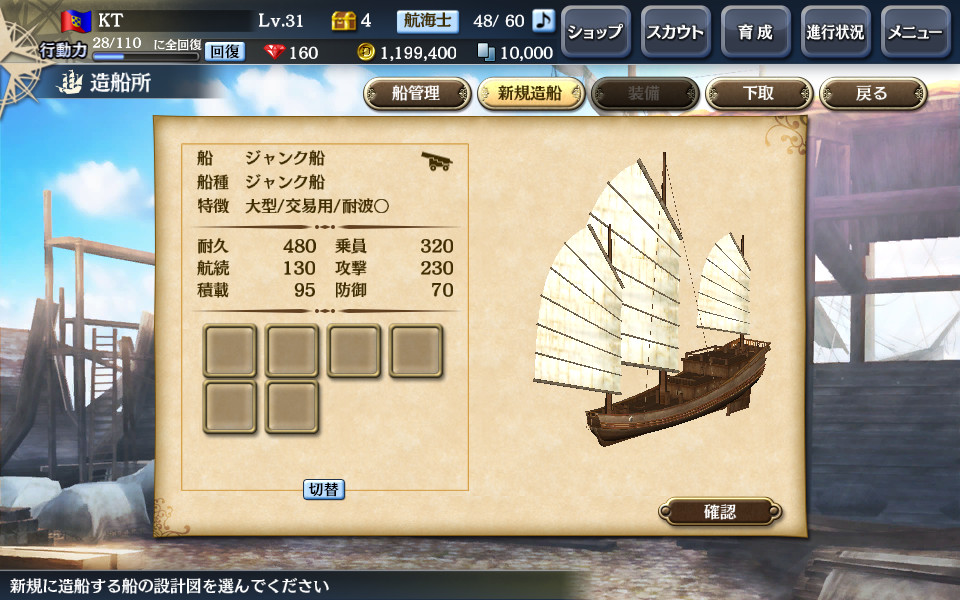Click the blue ticket resource icon

tap(486, 53)
